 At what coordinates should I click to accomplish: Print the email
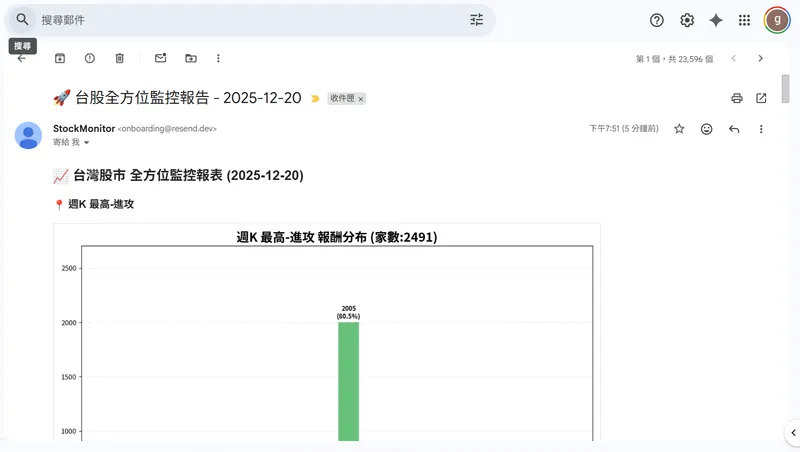pyautogui.click(x=737, y=98)
